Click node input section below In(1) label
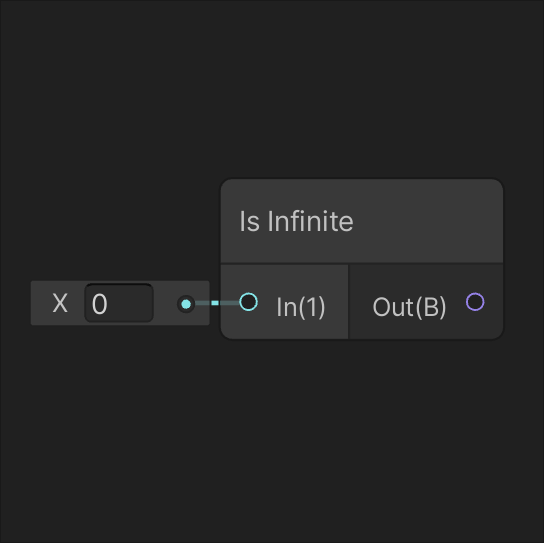This screenshot has width=544, height=543. tap(284, 329)
